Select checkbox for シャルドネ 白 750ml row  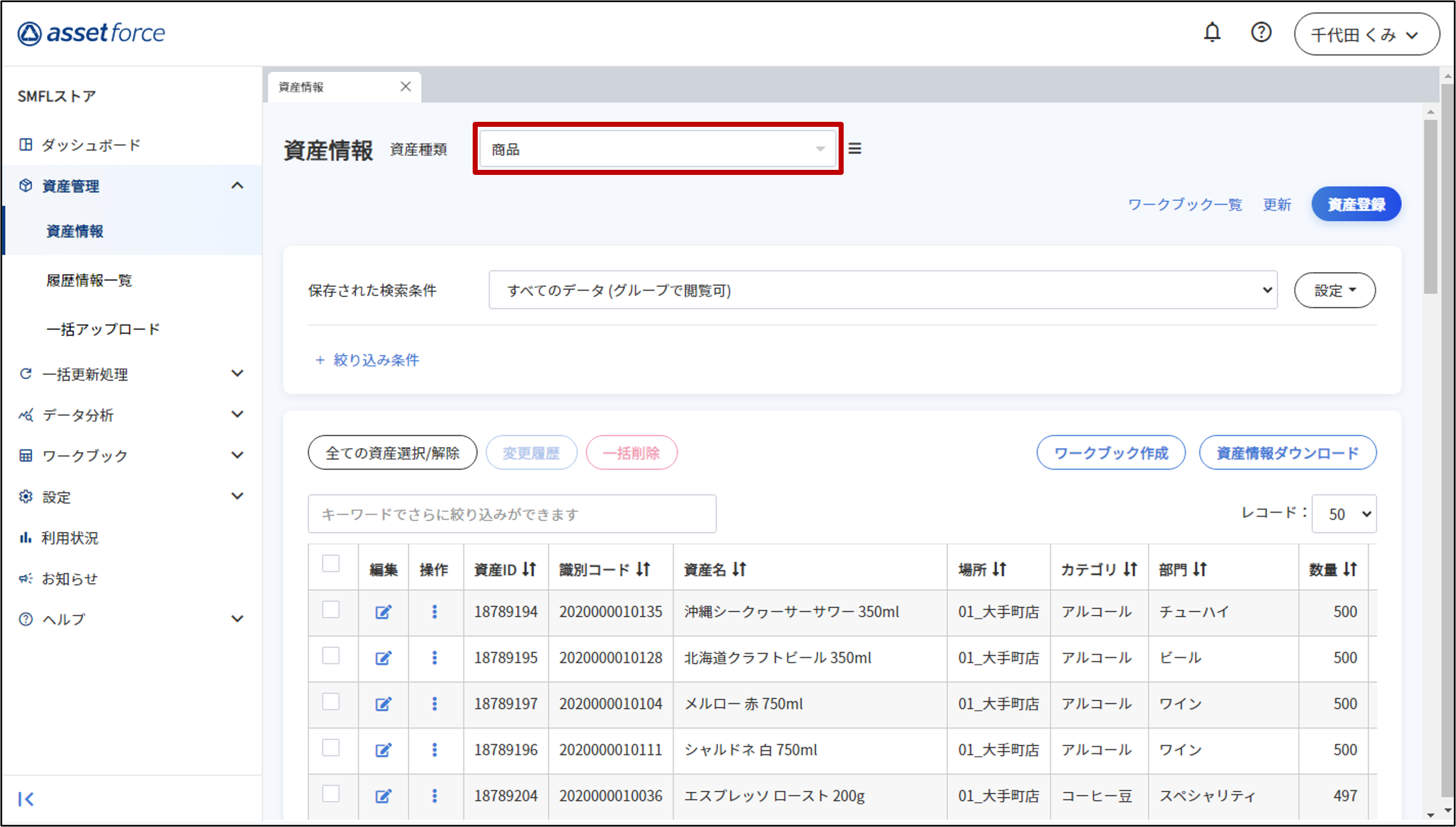point(331,748)
